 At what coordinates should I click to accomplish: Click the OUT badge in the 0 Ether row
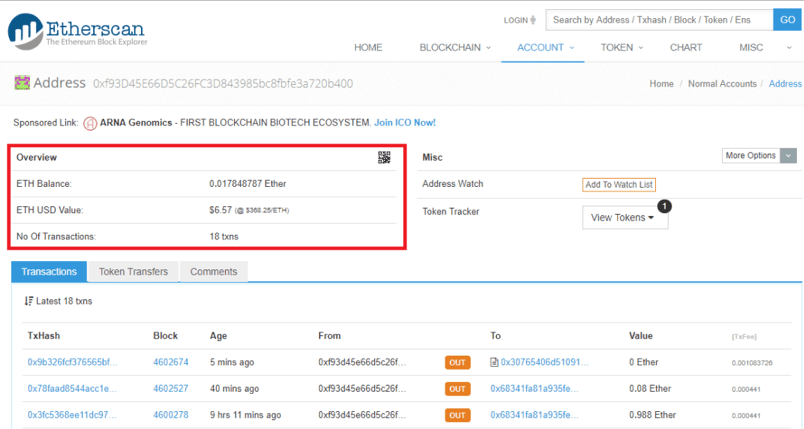click(457, 362)
